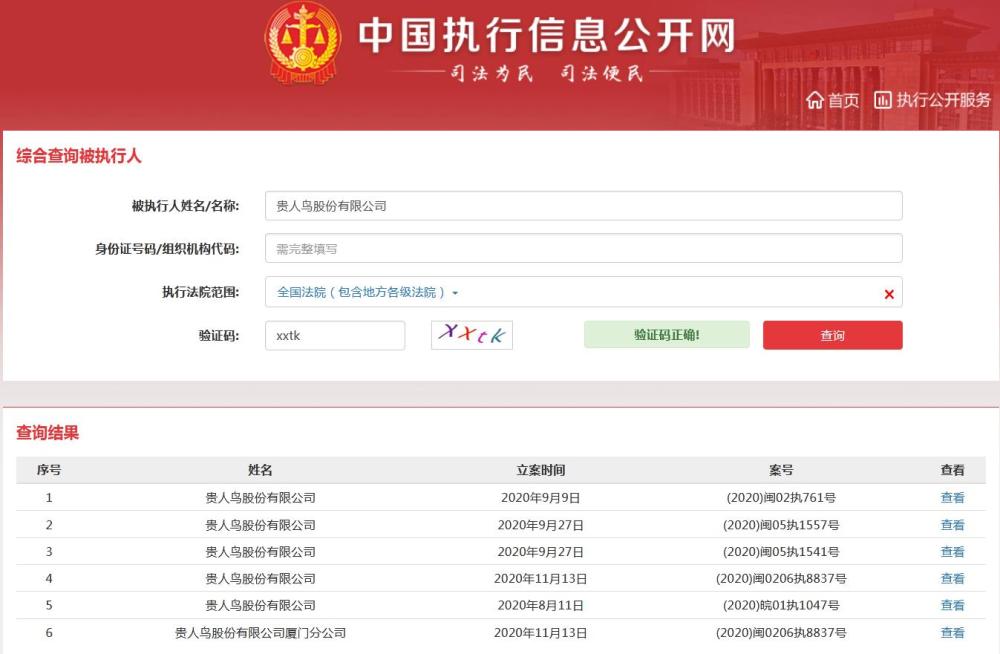
Task: View details for case (2020)闽02执761号
Action: 952,498
